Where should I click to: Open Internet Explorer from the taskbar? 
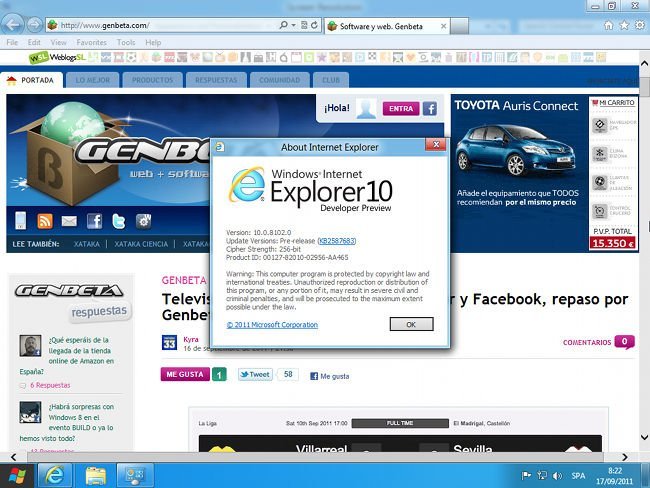pos(55,475)
